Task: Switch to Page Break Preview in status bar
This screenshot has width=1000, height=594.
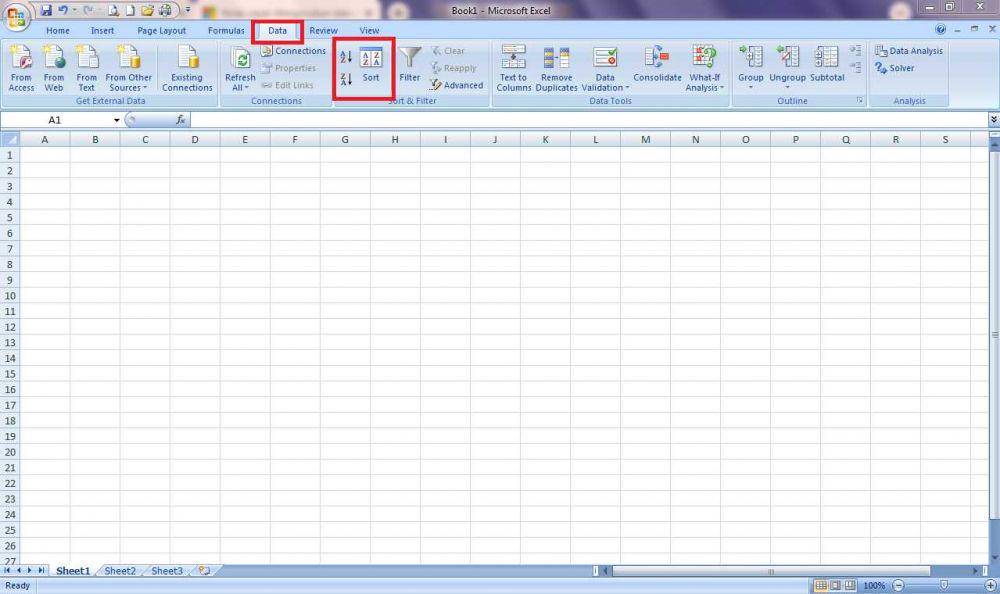Action: pyautogui.click(x=849, y=585)
